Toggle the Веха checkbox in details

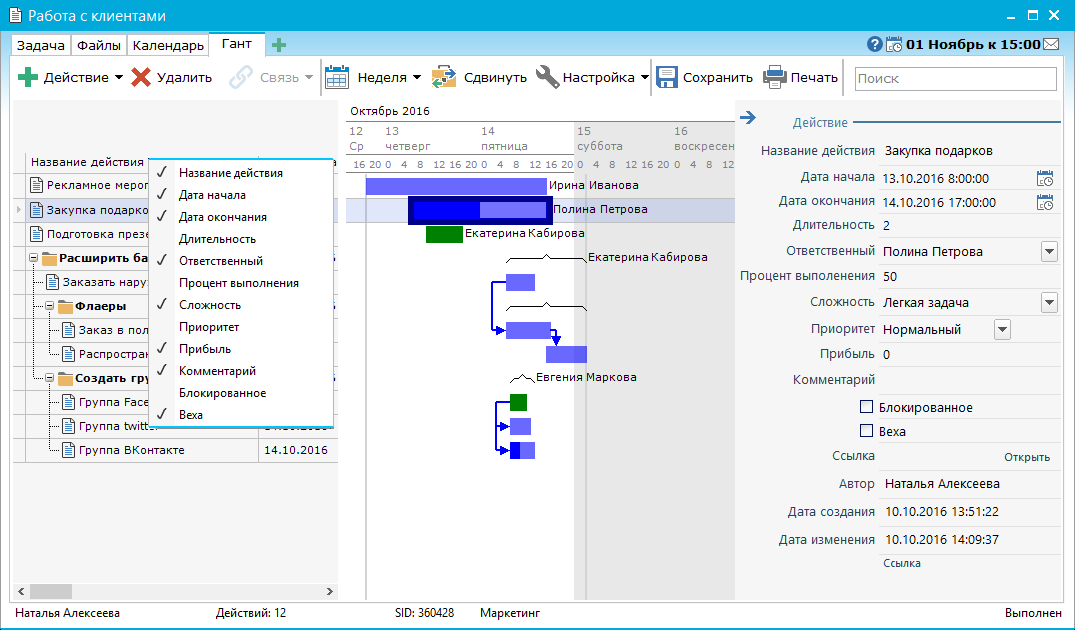pyautogui.click(x=866, y=431)
